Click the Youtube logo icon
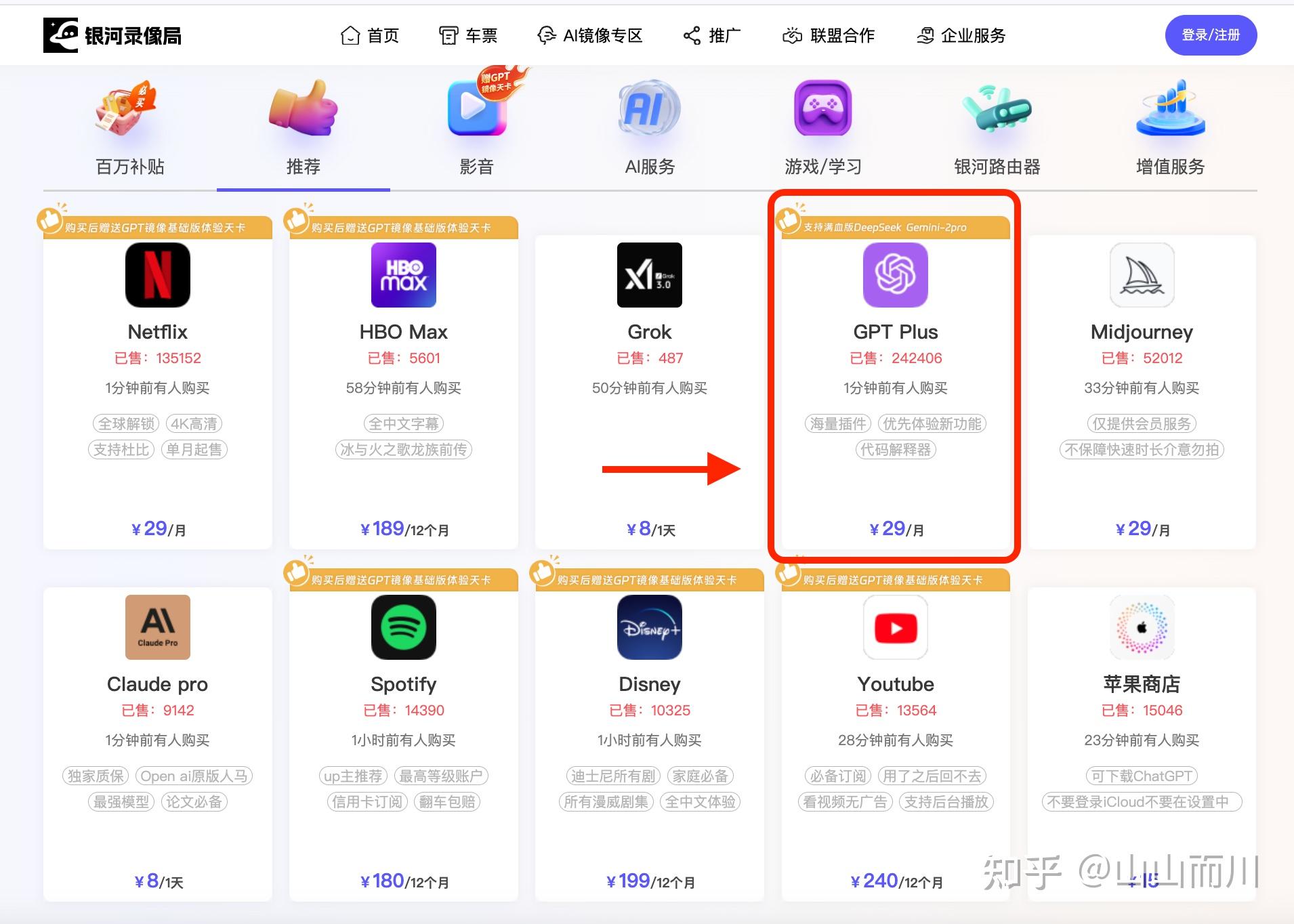 896,627
